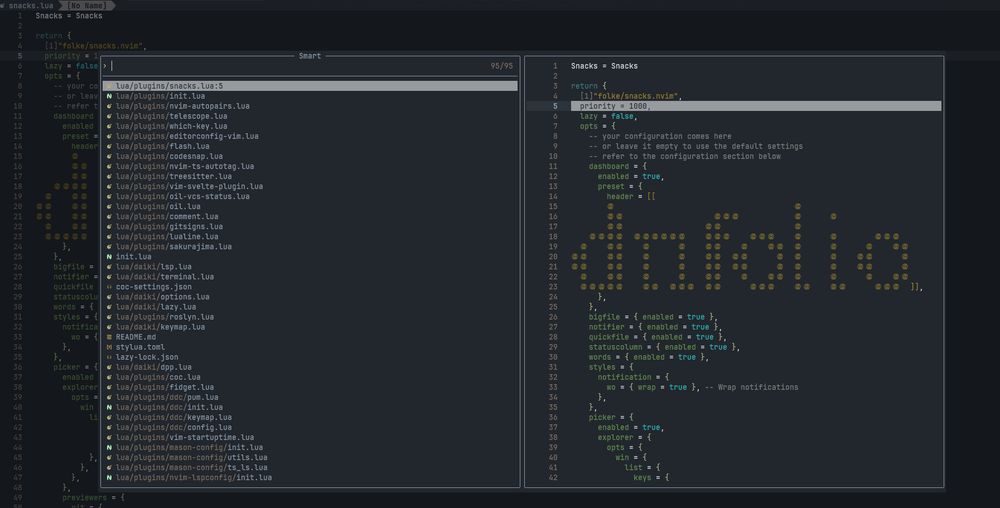Screen dimensions: 1000x508
Task: Select lua/plugins/which-key.lua entry
Action: 171,126
